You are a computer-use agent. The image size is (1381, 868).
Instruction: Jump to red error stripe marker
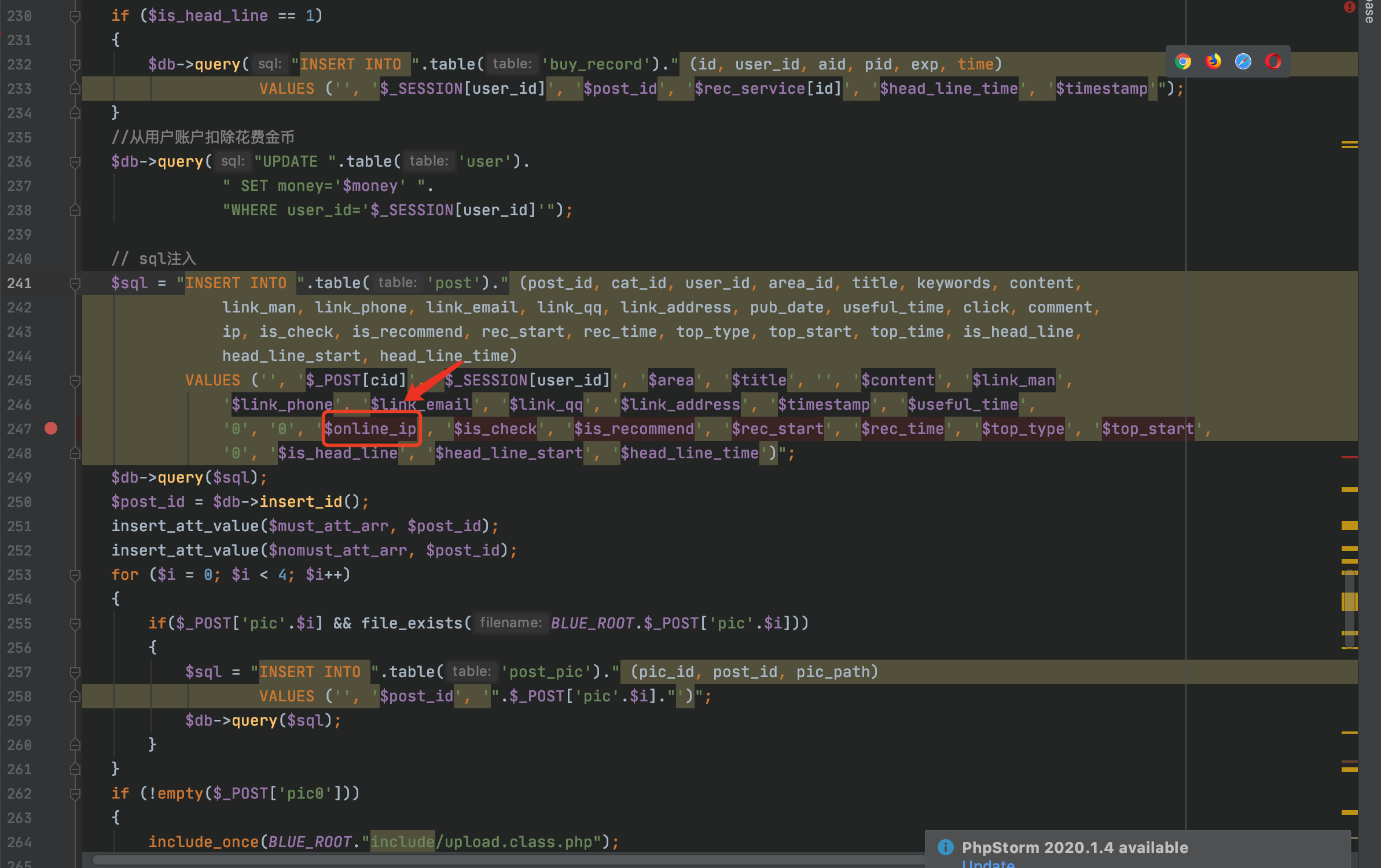[1349, 457]
